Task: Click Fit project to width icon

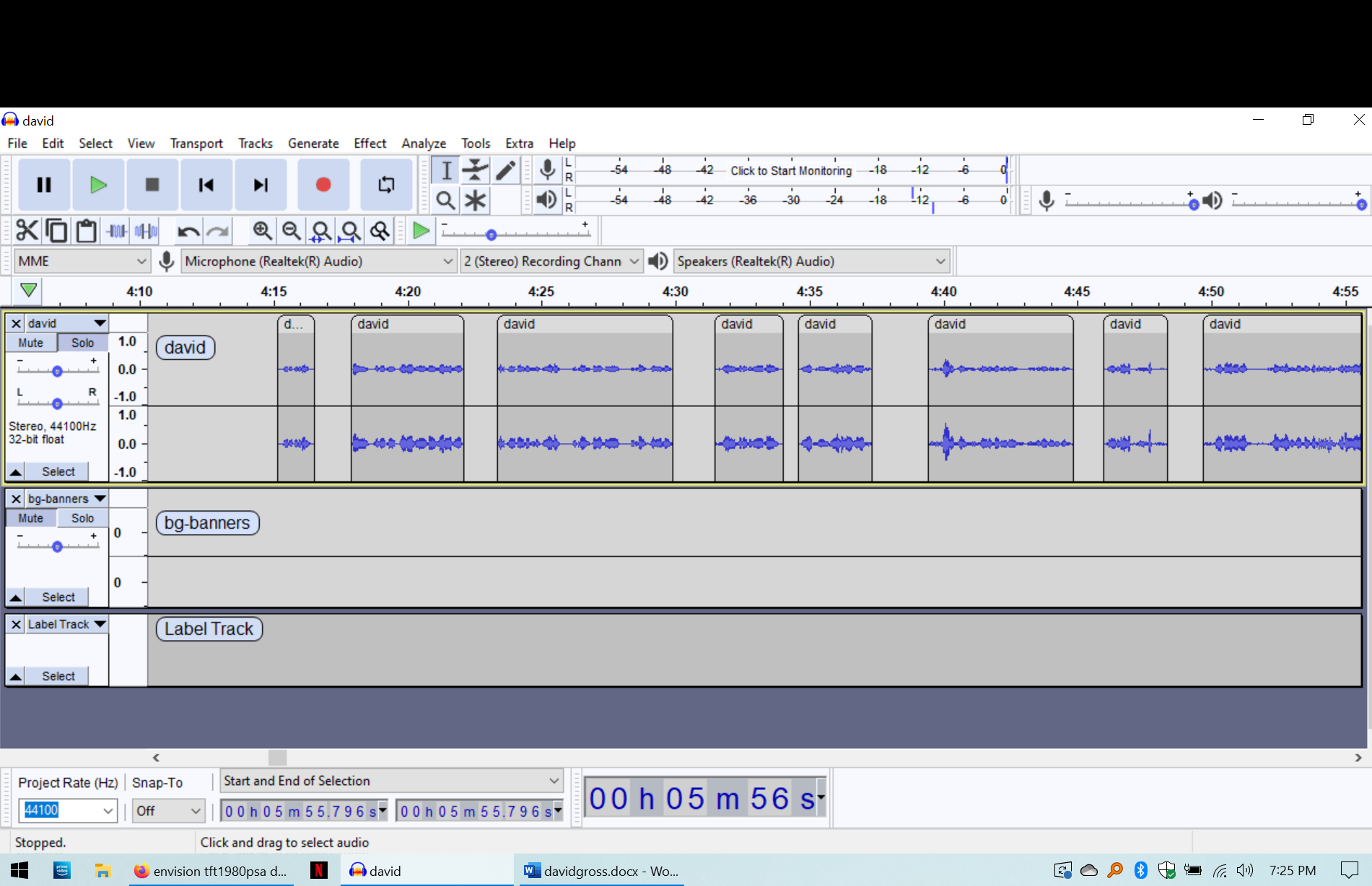Action: 351,231
